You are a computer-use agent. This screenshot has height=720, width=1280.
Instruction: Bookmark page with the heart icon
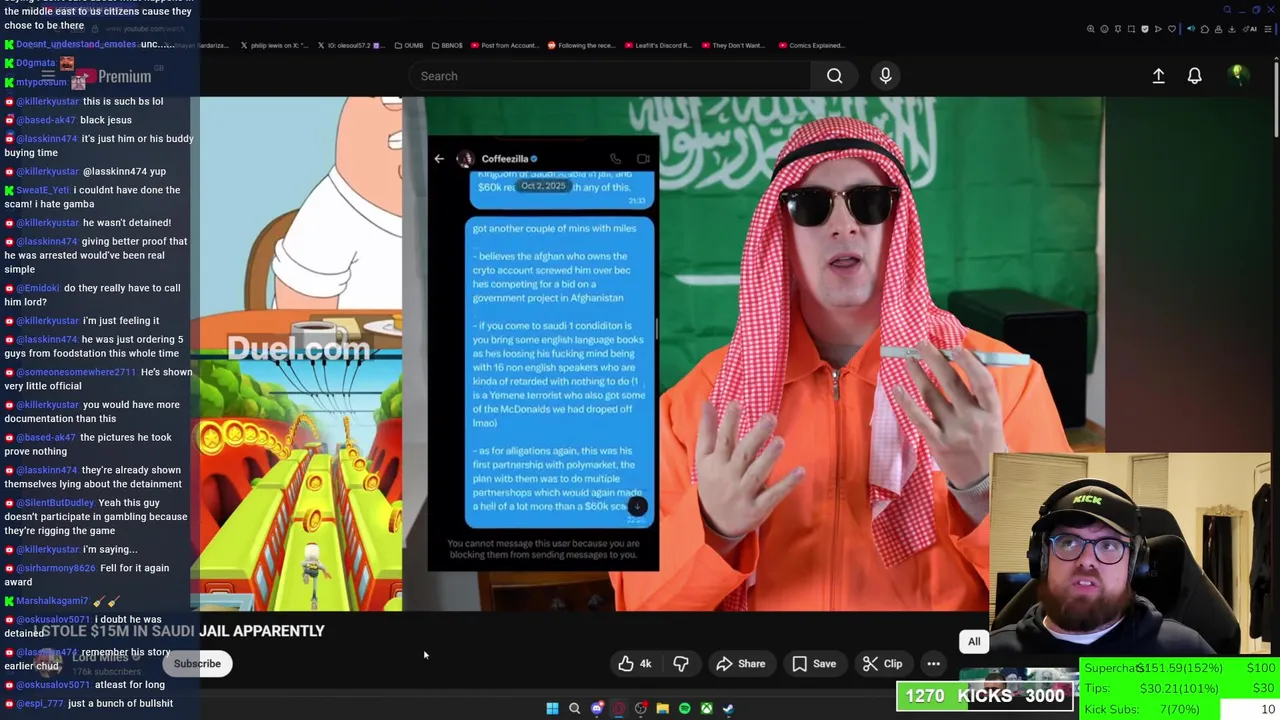tap(1172, 29)
